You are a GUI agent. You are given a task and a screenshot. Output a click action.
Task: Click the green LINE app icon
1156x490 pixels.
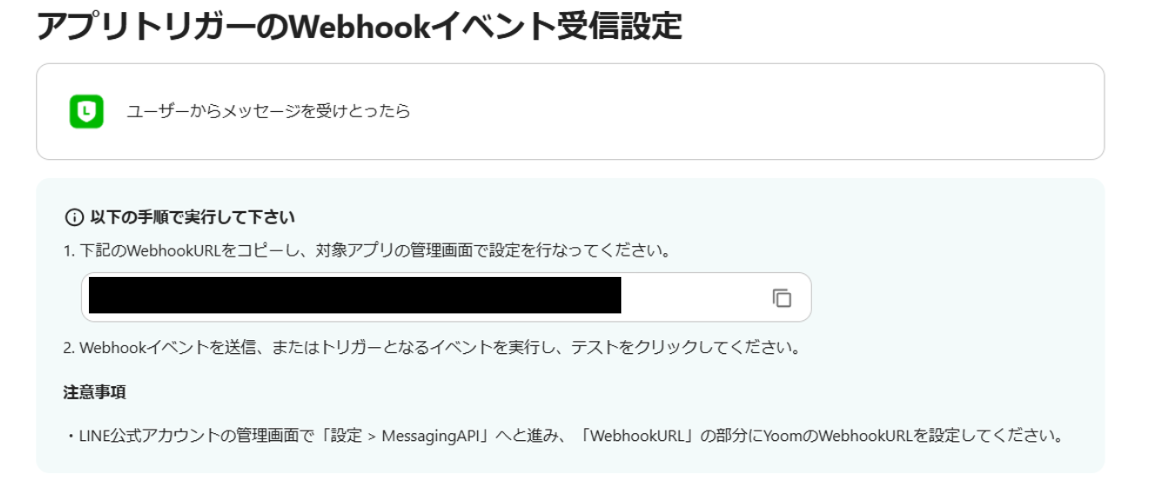click(x=86, y=111)
